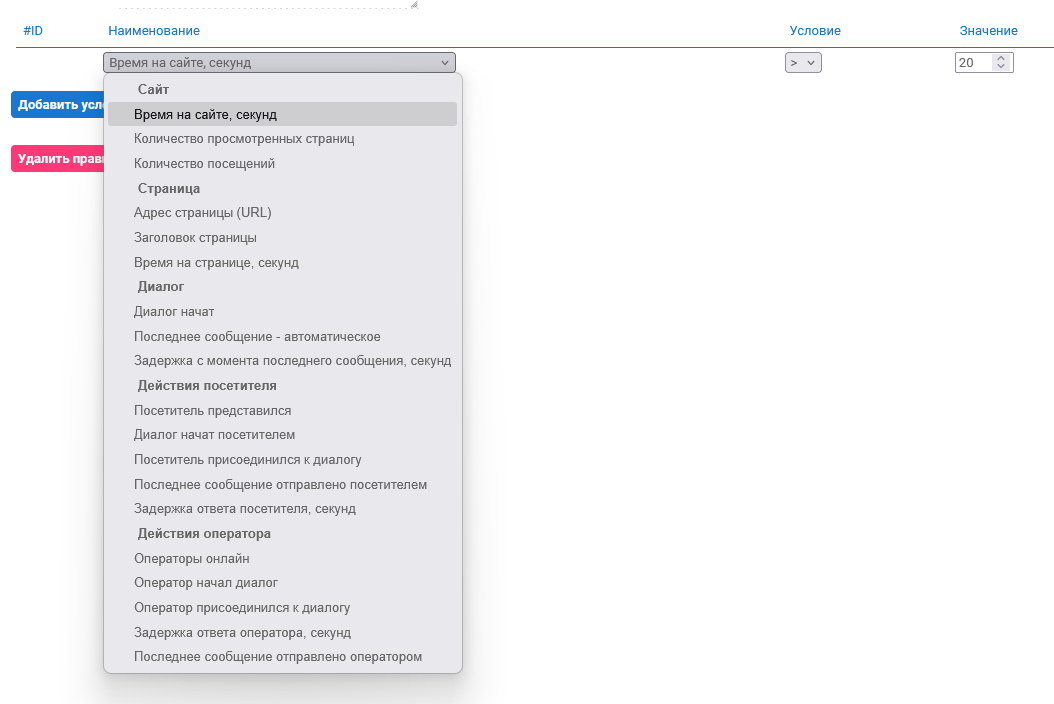The height and width of the screenshot is (704, 1054).
Task: Select 'Заголовок страницы' in dropdown list
Action: [x=195, y=238]
